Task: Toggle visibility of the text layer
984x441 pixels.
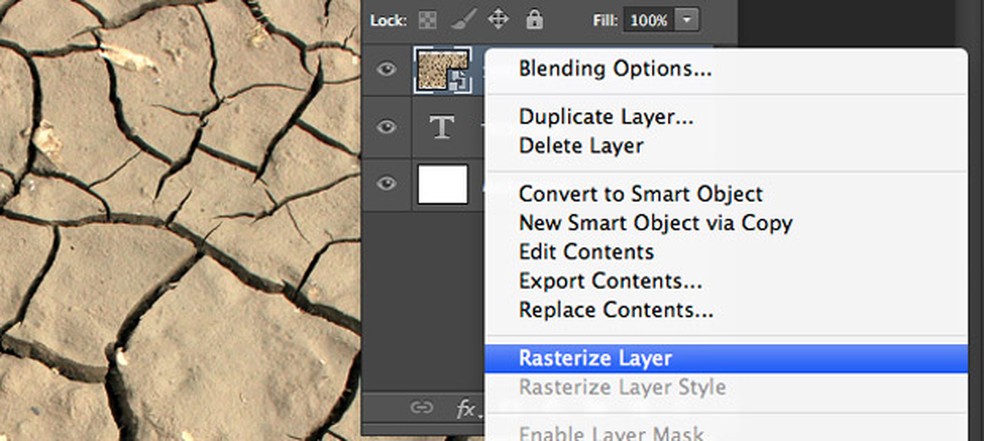Action: tap(387, 128)
